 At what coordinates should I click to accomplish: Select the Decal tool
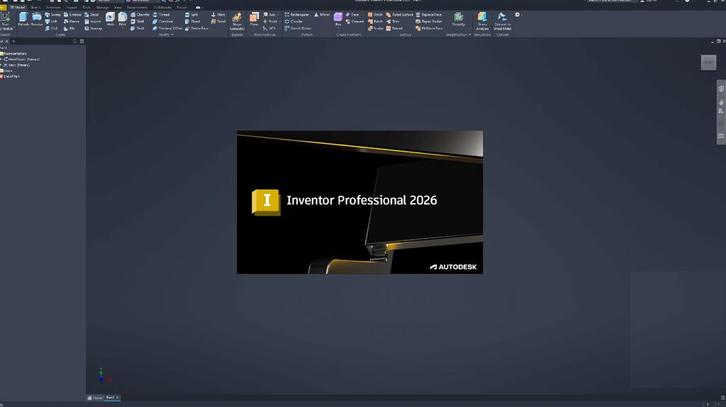(x=92, y=15)
